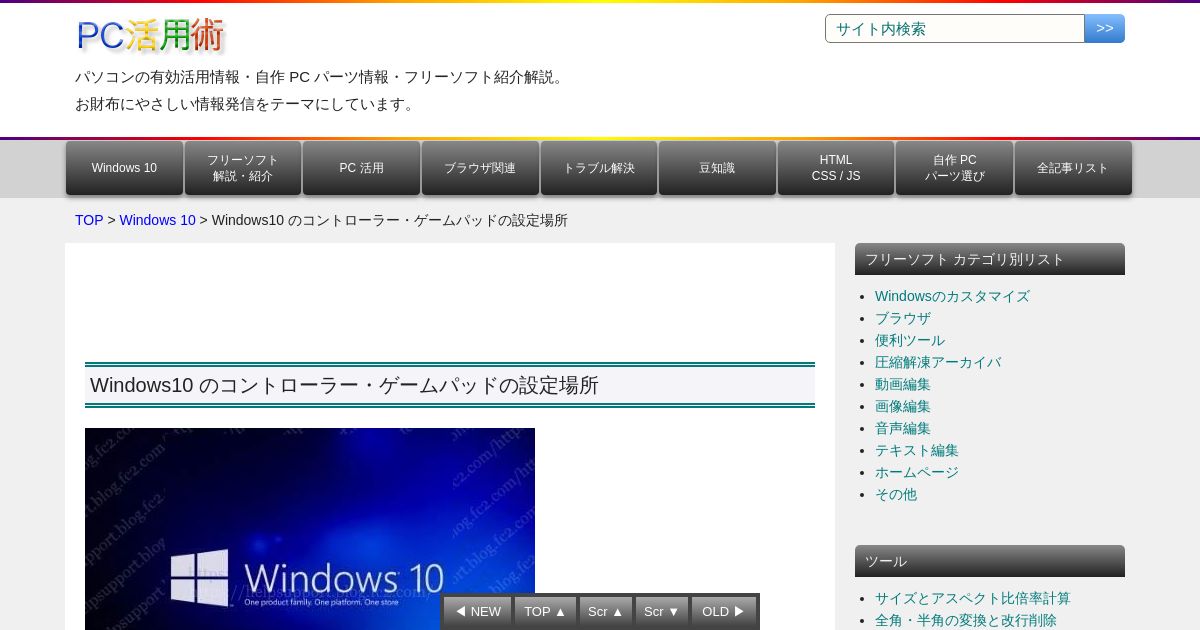
Task: Select the PC 活用 menu item
Action: [361, 168]
